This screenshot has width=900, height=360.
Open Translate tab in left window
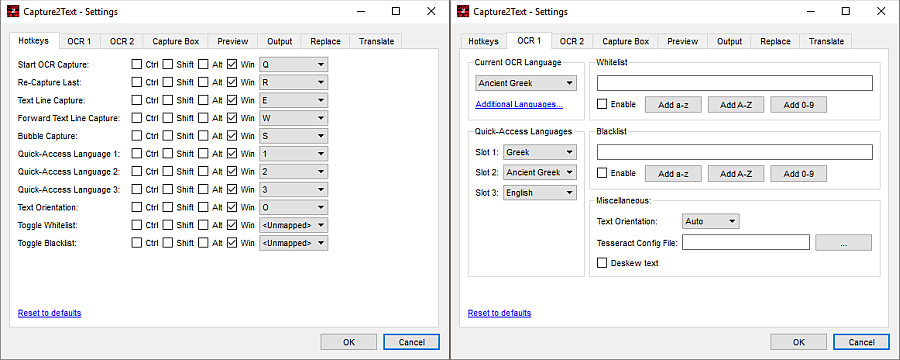pos(376,41)
